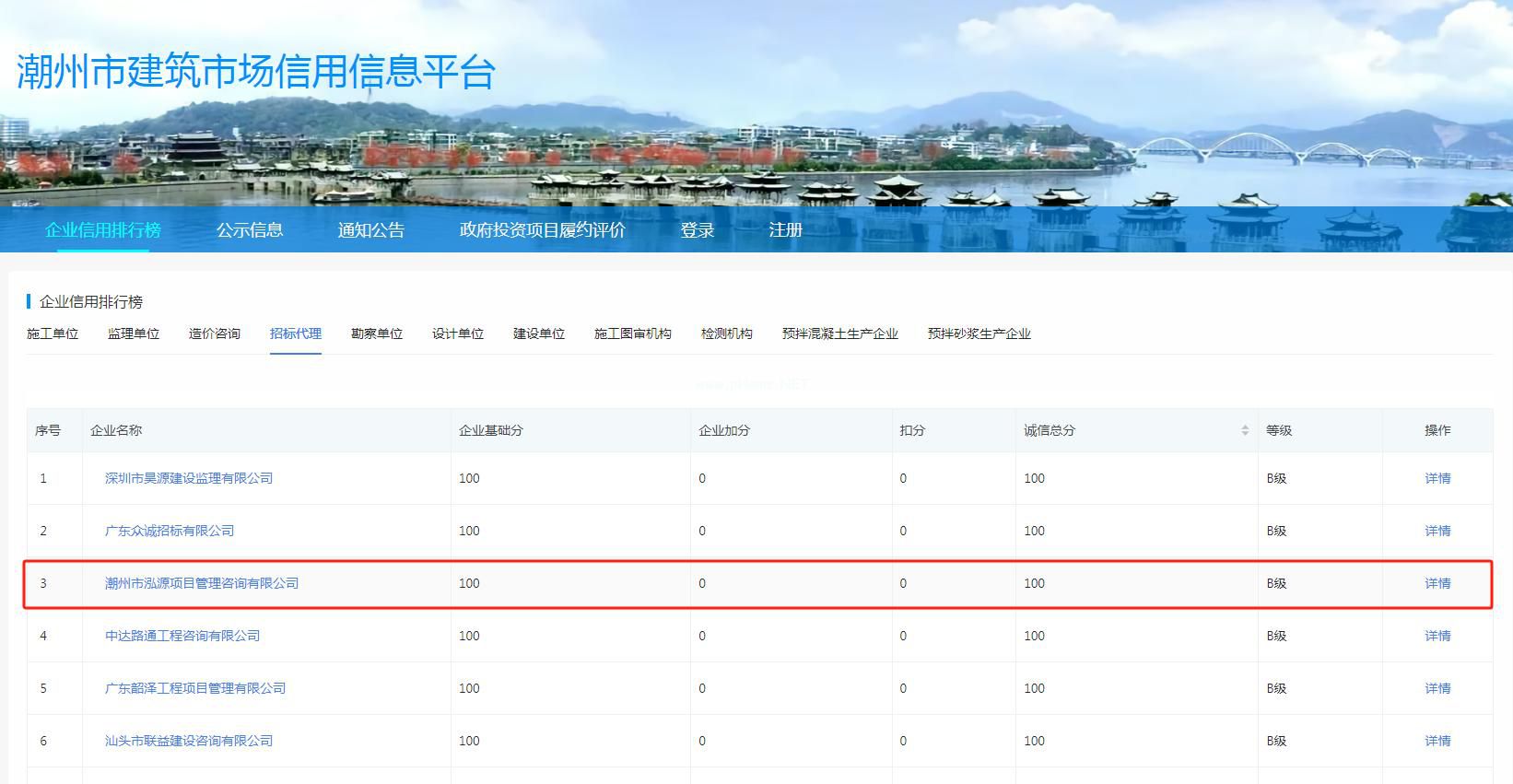This screenshot has height=784, width=1513.
Task: Click 潮州市建筑市场信用信息平台 site title
Action: click(x=256, y=72)
